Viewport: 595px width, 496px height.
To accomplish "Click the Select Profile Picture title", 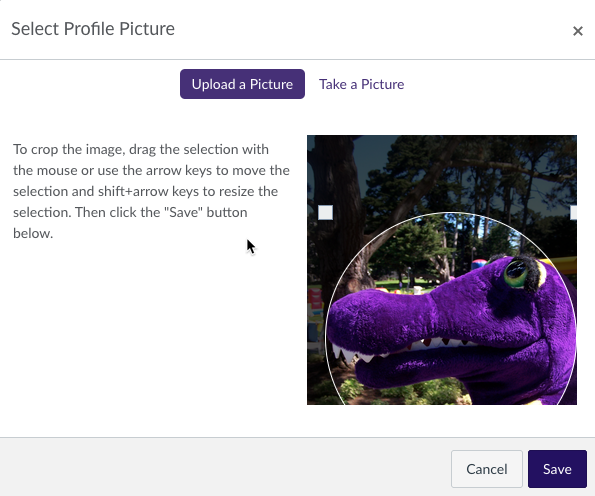I will [93, 29].
